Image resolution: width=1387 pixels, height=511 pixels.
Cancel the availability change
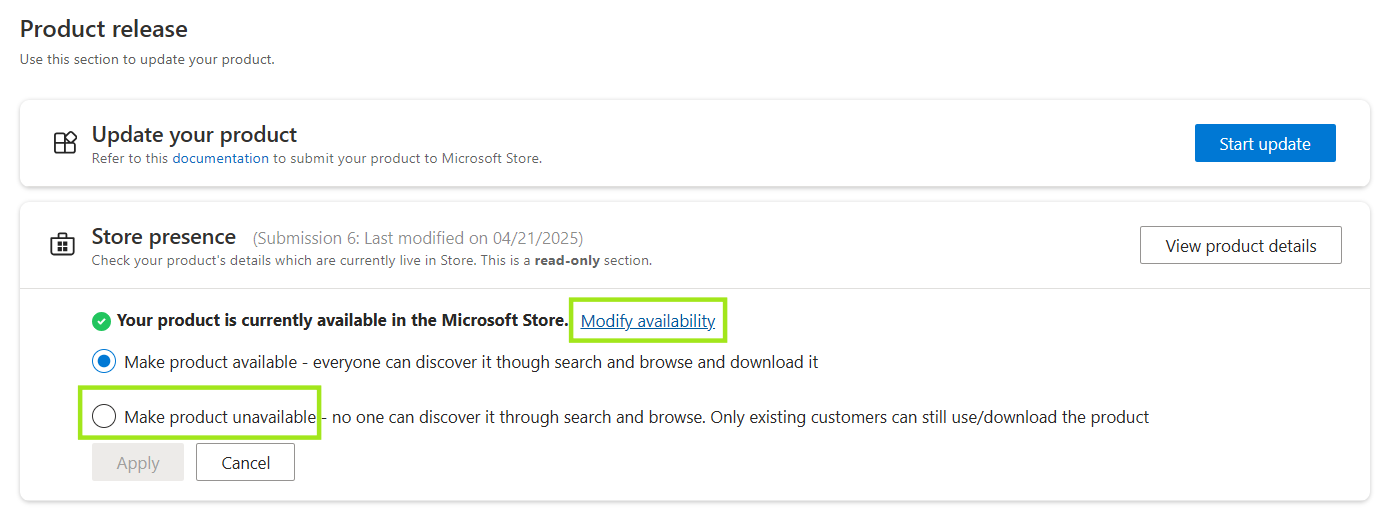(245, 462)
